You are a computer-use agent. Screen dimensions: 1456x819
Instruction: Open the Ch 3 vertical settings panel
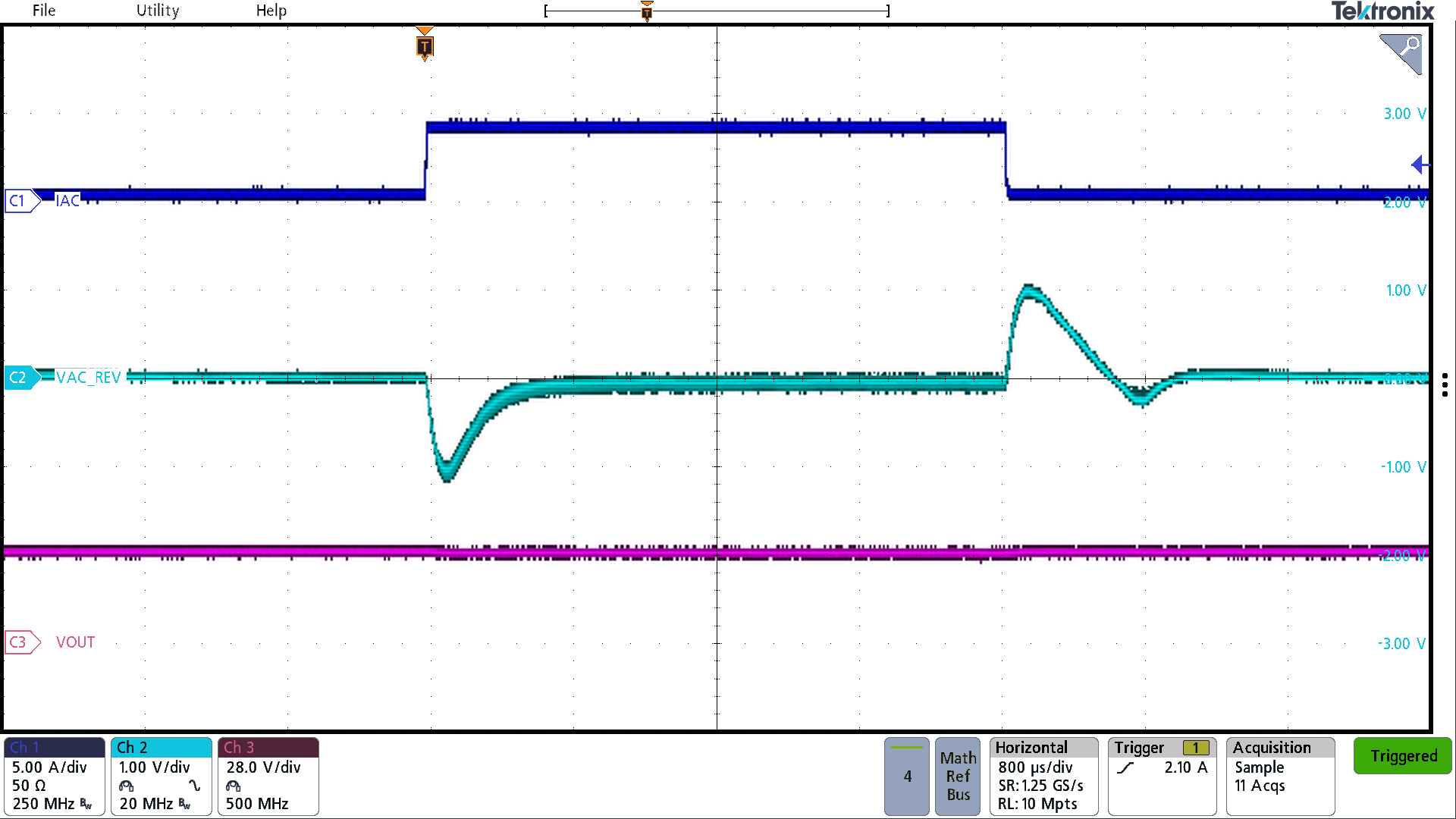[268, 777]
